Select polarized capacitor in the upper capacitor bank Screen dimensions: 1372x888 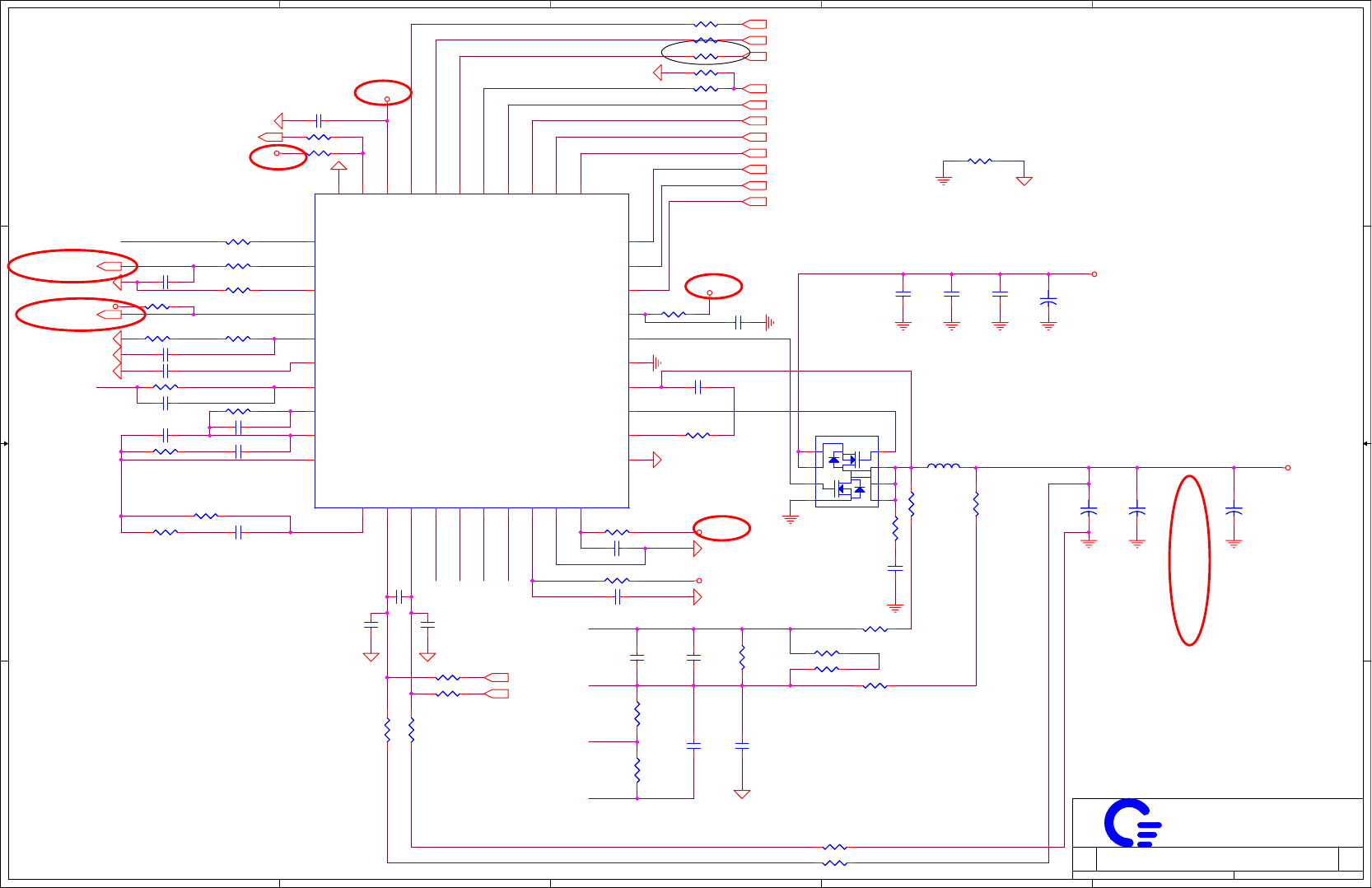[1048, 301]
